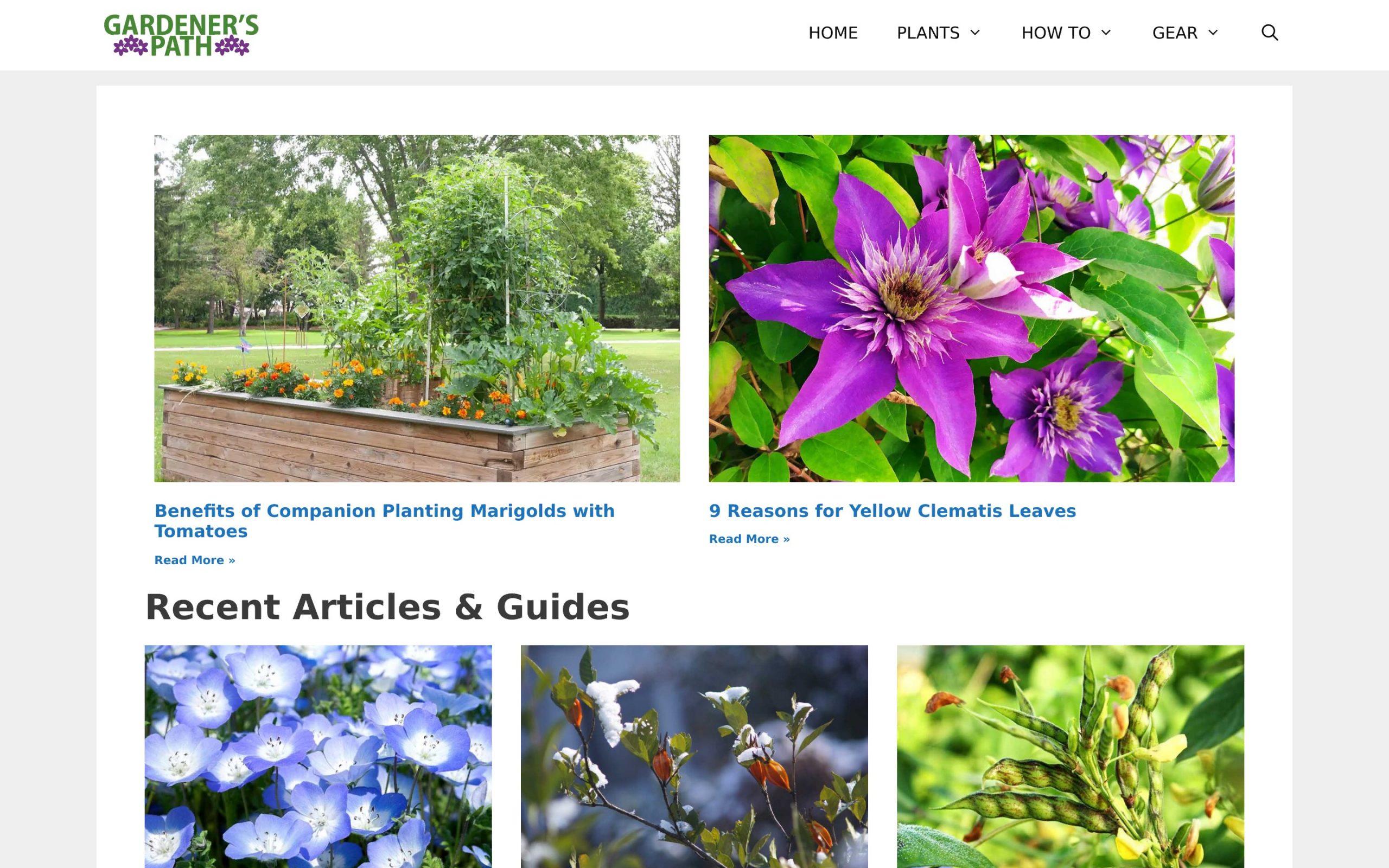Expand the How To menu chevron
Viewport: 1389px width, 868px height.
tap(1106, 33)
